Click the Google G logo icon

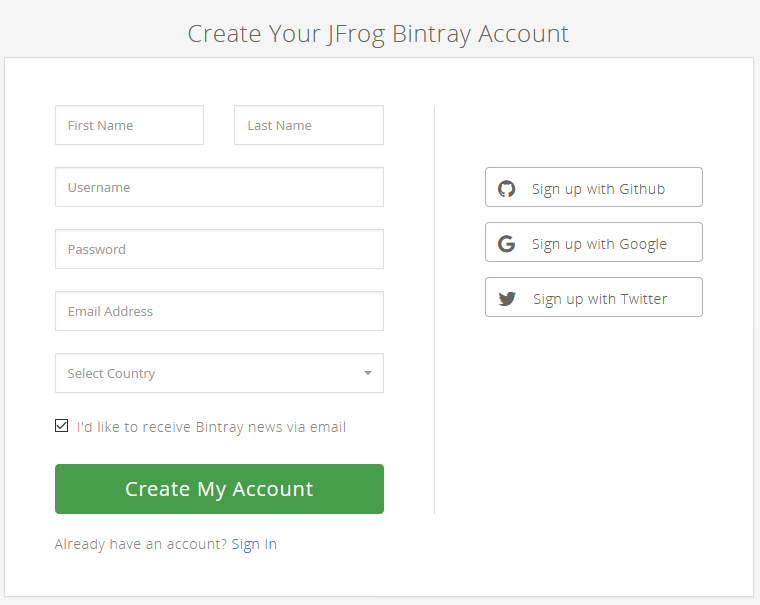pos(507,243)
